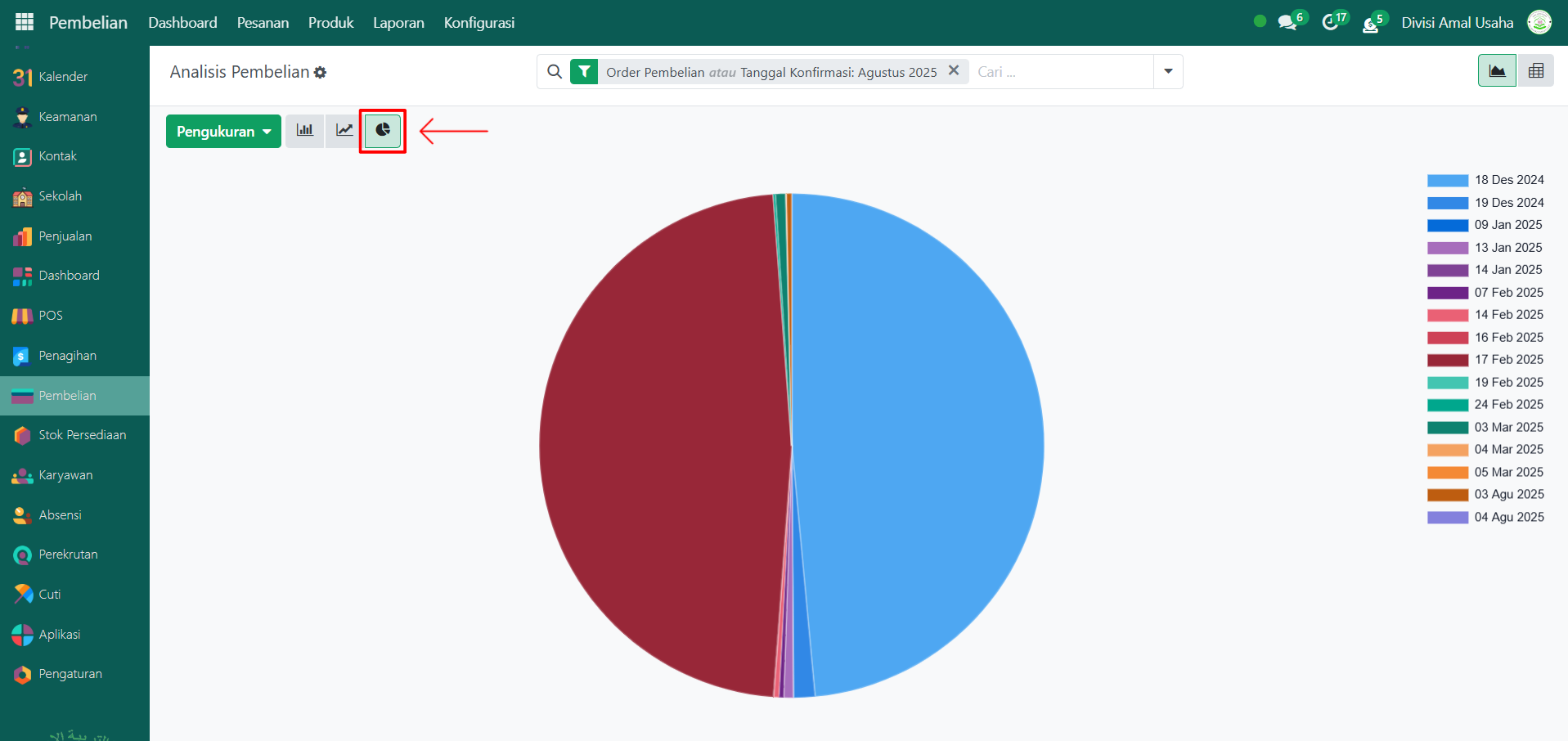This screenshot has width=1568, height=741.
Task: Click the Cari search input field
Action: (1060, 72)
